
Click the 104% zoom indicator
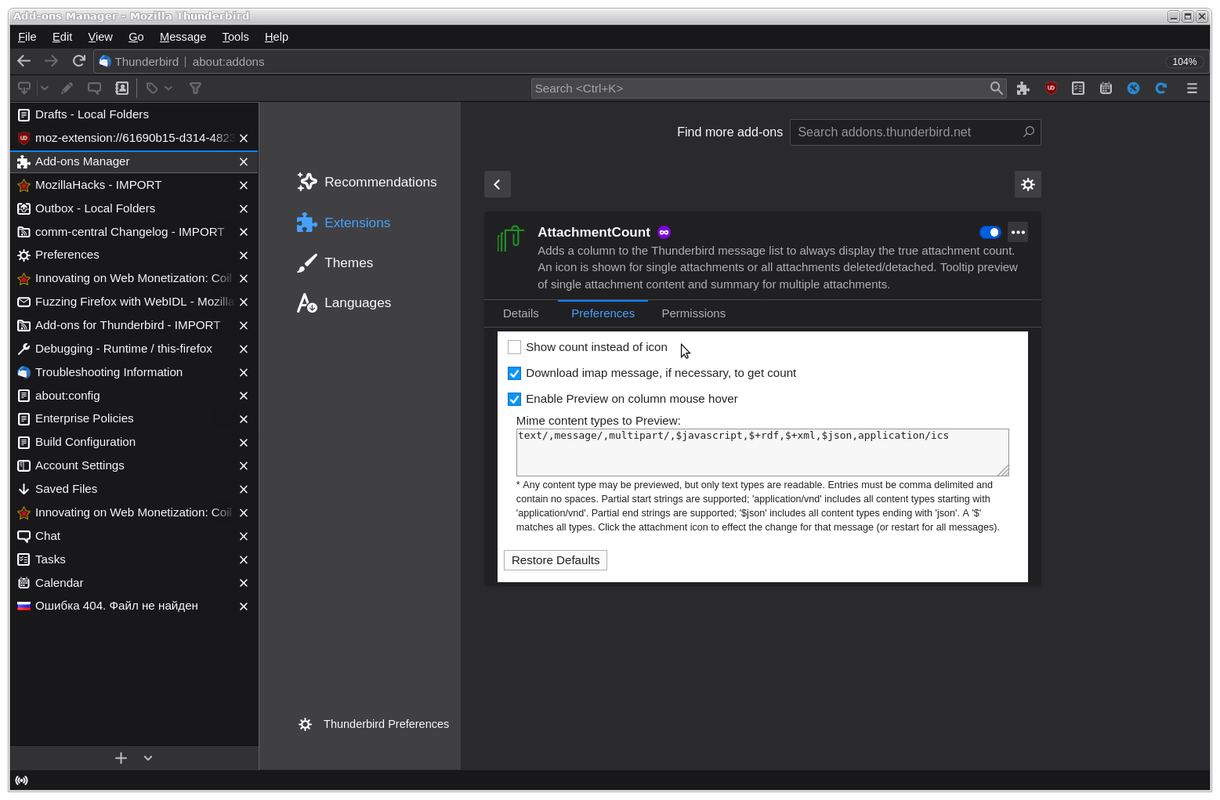coord(1184,61)
